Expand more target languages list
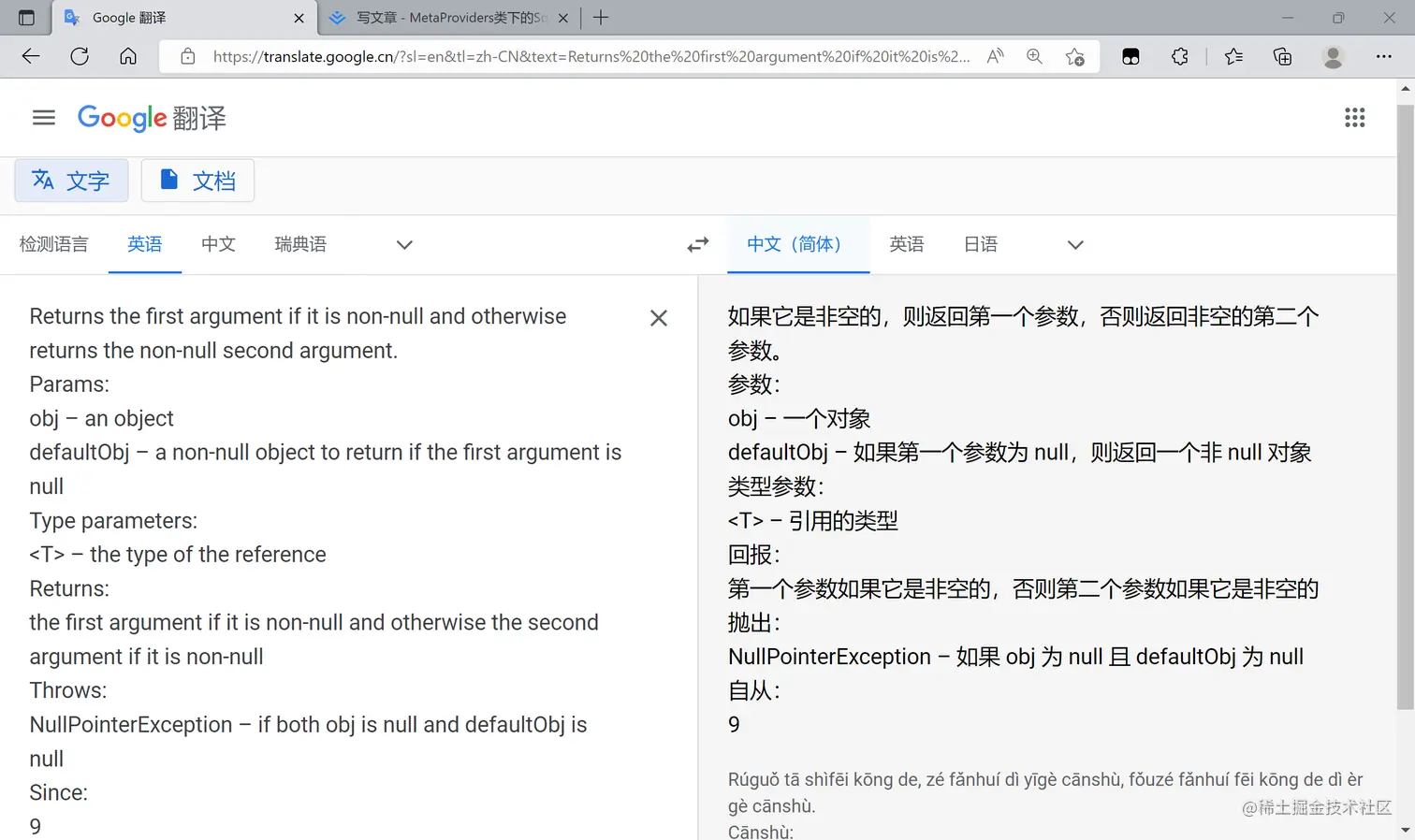 [1075, 245]
